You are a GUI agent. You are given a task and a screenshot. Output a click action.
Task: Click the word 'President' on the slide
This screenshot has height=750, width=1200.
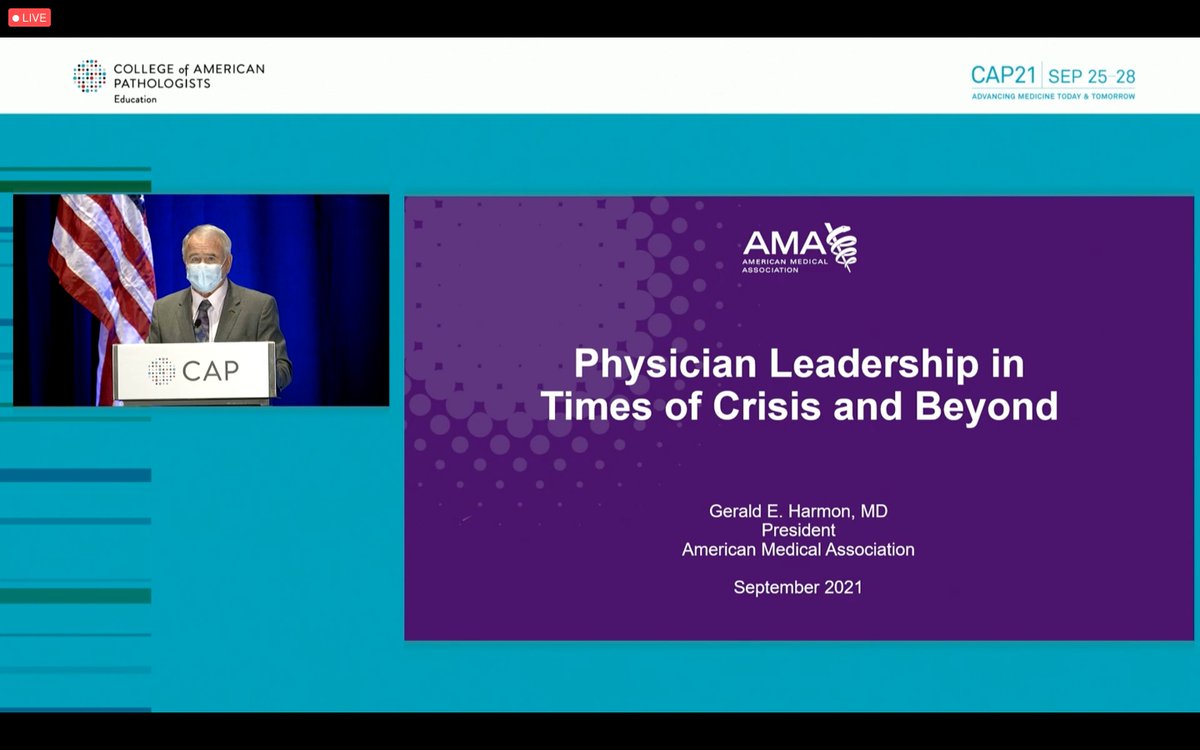pyautogui.click(x=798, y=530)
